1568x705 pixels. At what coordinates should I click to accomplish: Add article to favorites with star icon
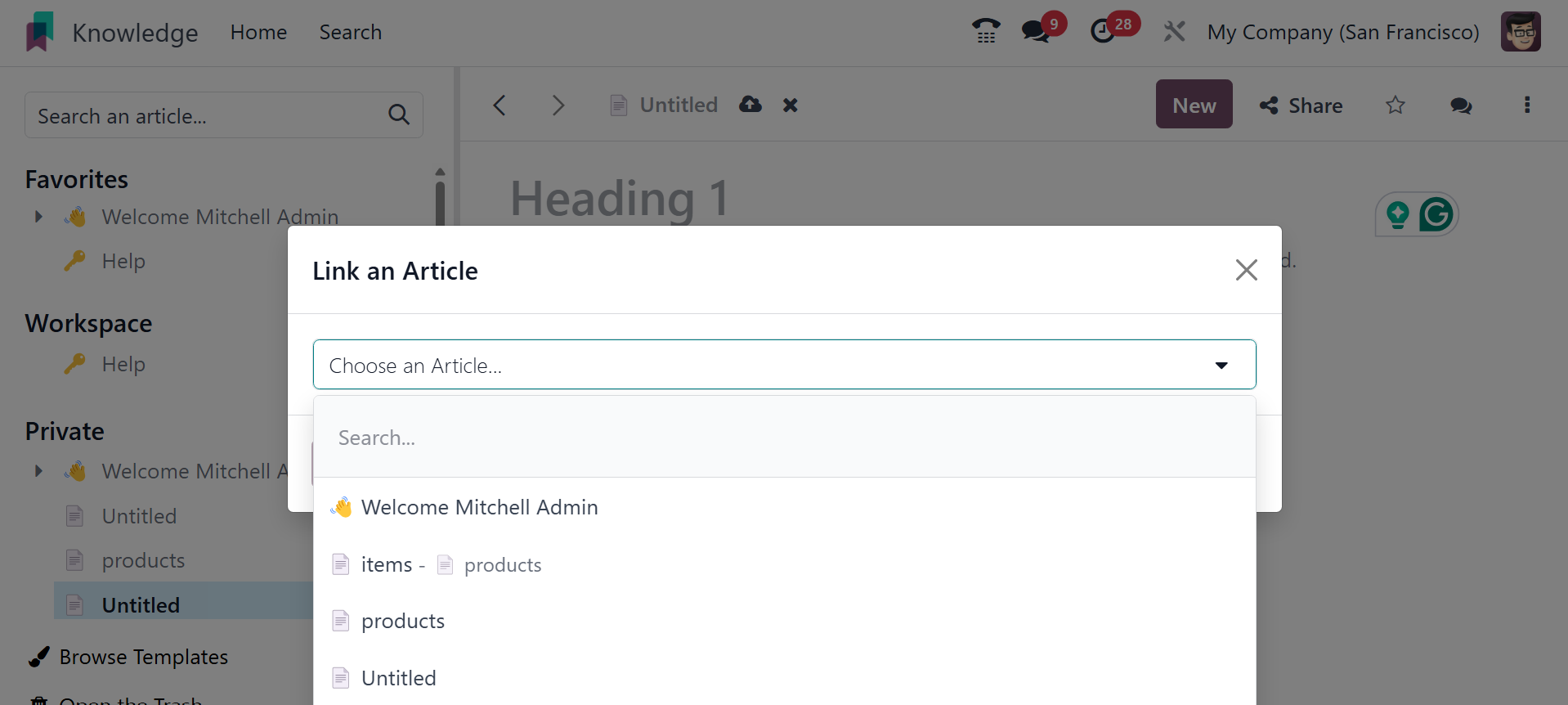[x=1395, y=105]
